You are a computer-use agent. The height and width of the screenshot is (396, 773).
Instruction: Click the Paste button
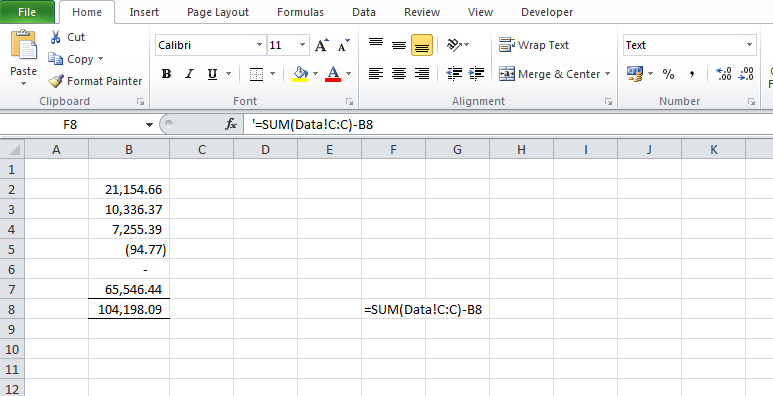23,57
